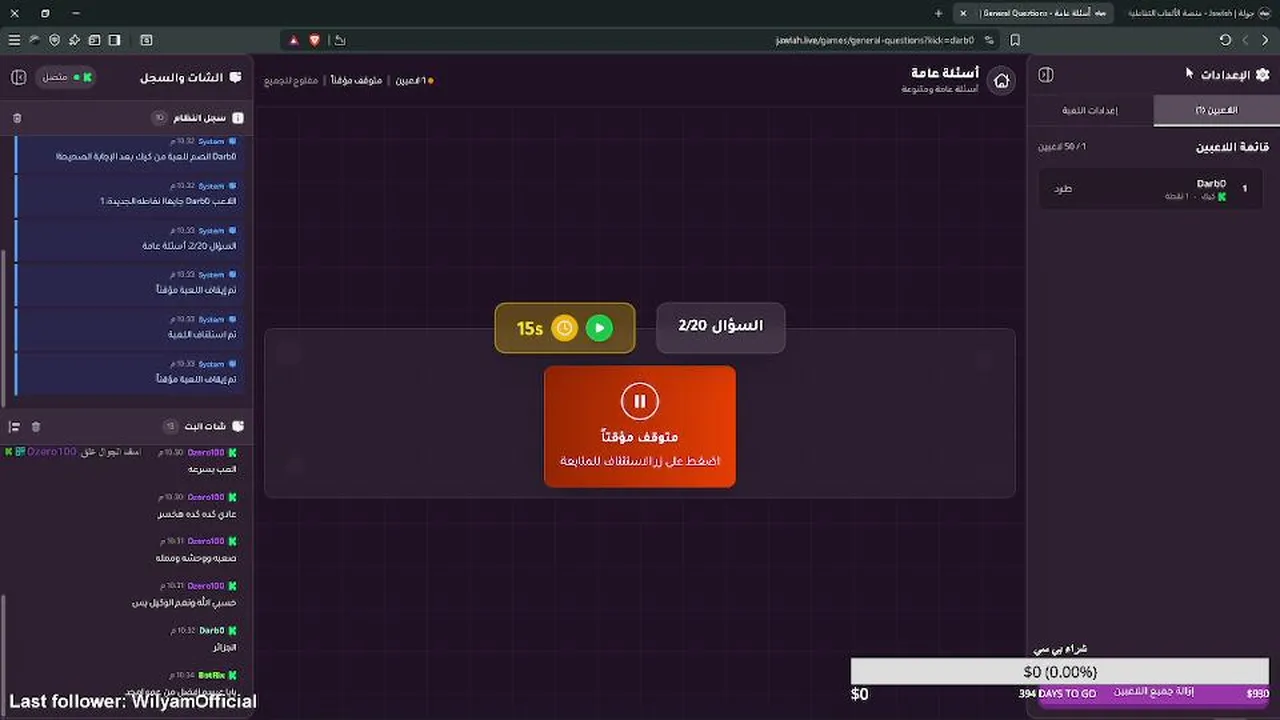
Task: Click the 1 / 50 players count
Action: 1062,147
